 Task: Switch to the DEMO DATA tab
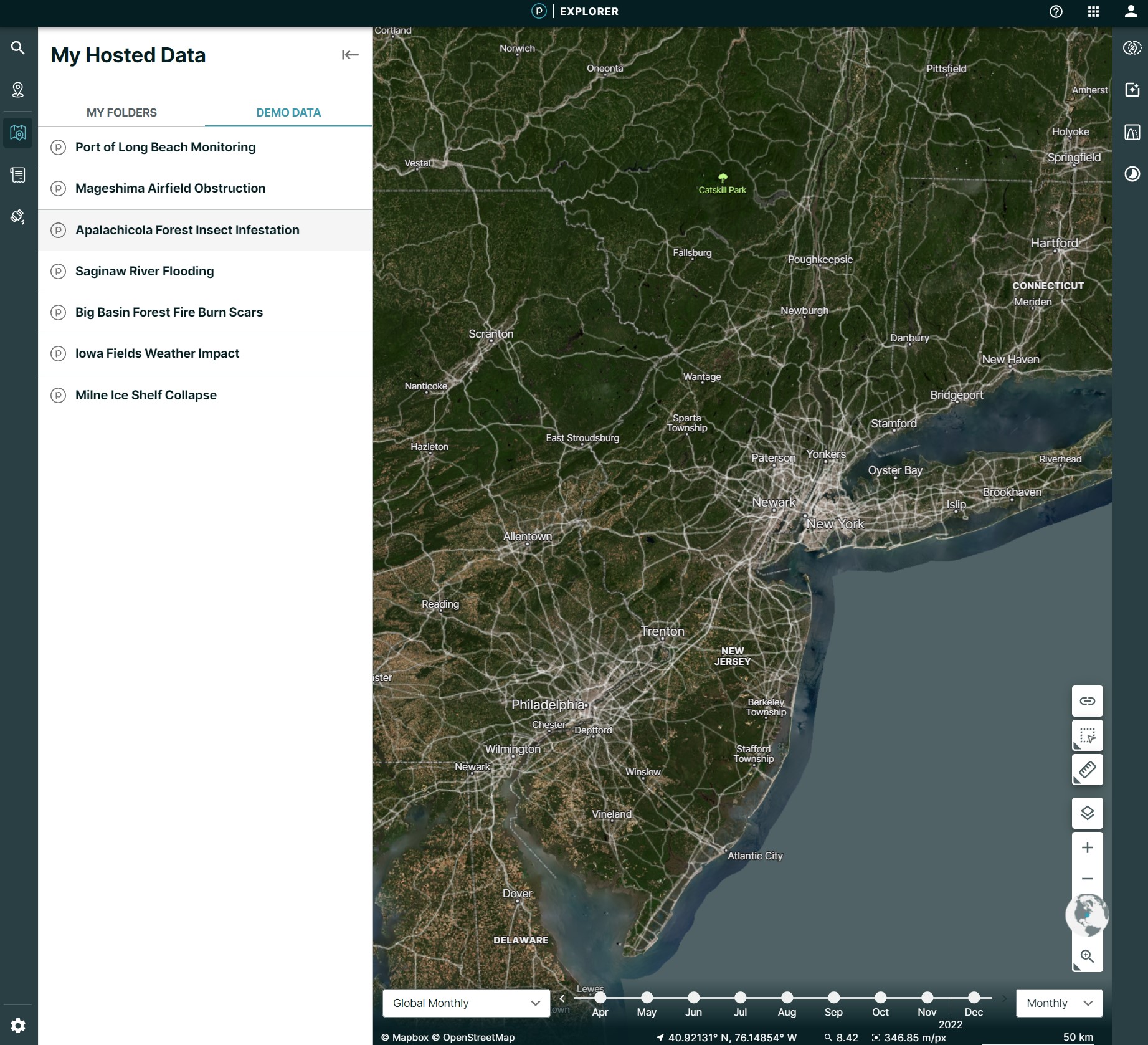pyautogui.click(x=288, y=113)
